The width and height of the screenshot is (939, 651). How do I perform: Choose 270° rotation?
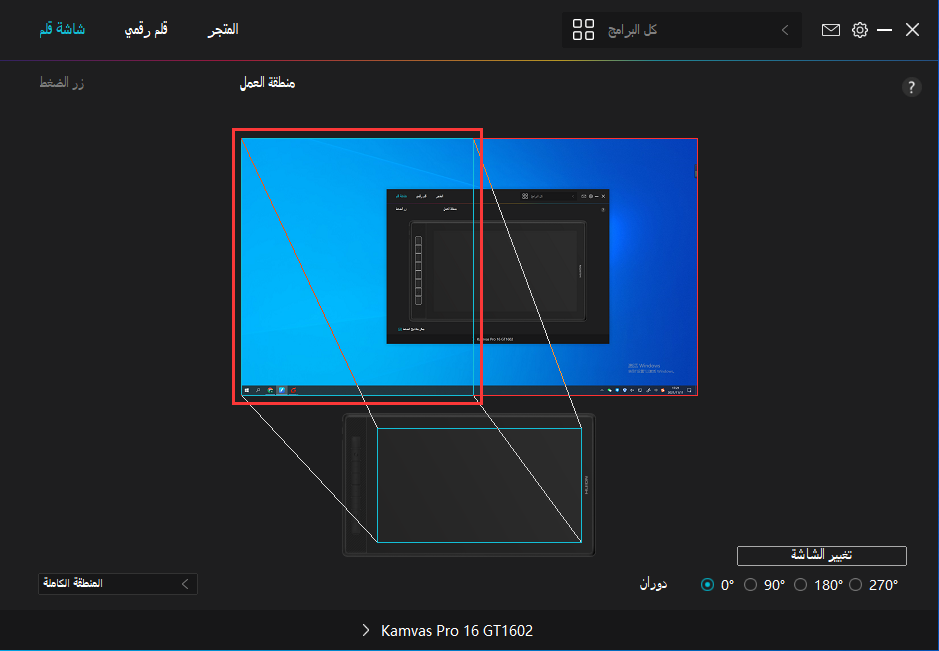tap(856, 585)
